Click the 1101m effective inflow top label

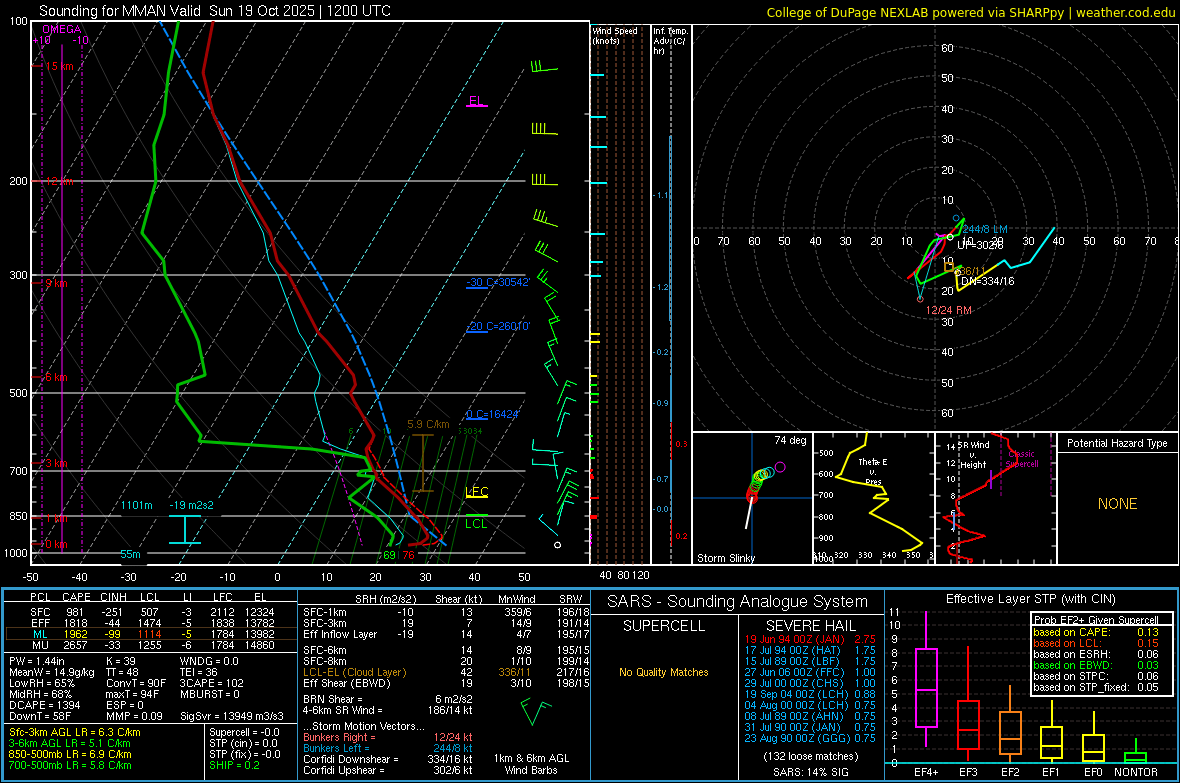[137, 505]
